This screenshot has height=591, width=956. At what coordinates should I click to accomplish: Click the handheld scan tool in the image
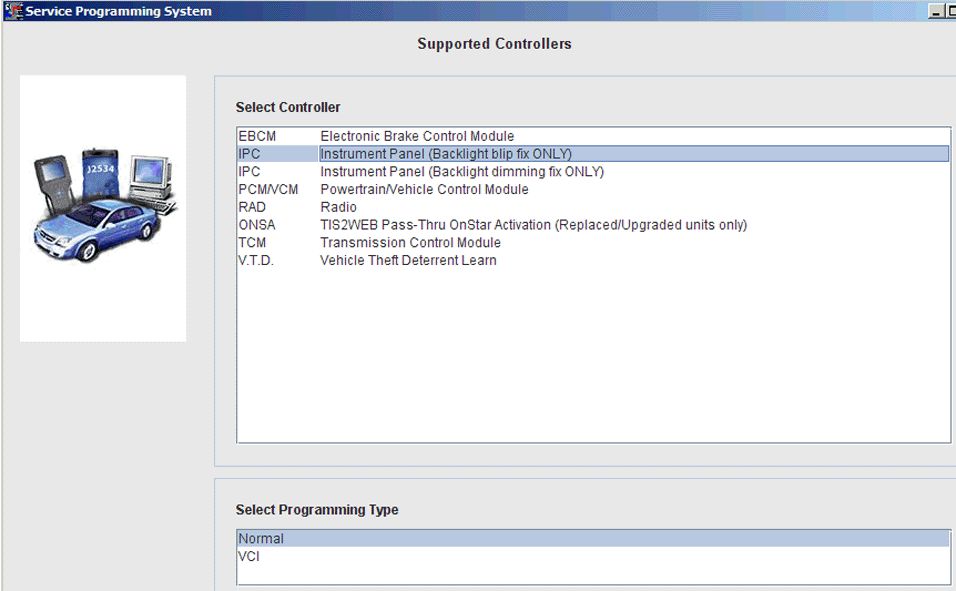point(55,185)
